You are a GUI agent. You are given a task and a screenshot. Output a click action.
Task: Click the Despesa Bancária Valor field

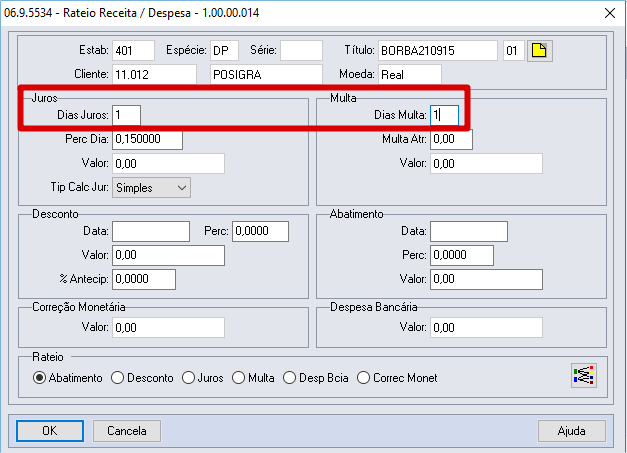(x=486, y=327)
